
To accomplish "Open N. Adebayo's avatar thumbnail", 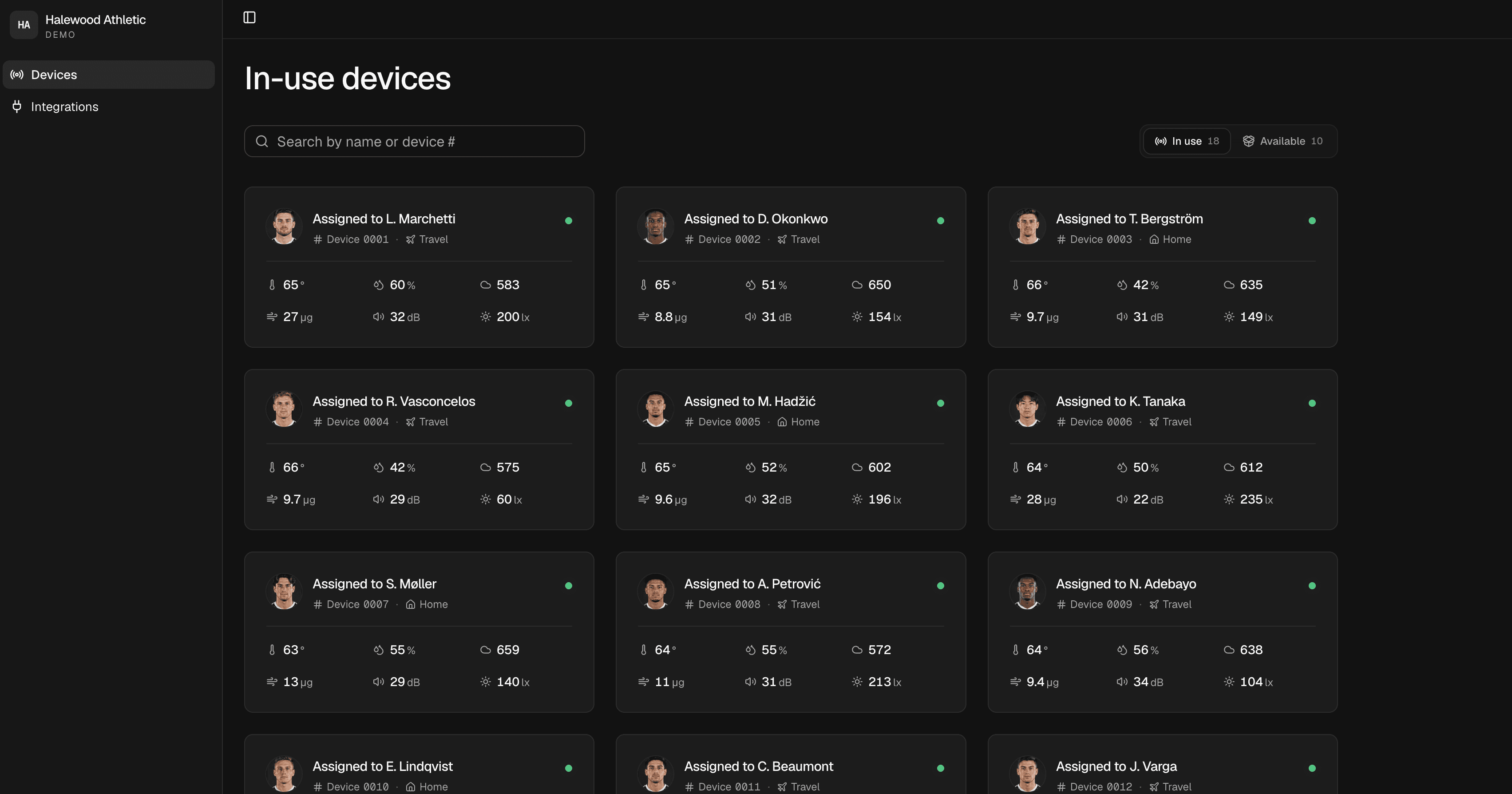I will 1027,592.
